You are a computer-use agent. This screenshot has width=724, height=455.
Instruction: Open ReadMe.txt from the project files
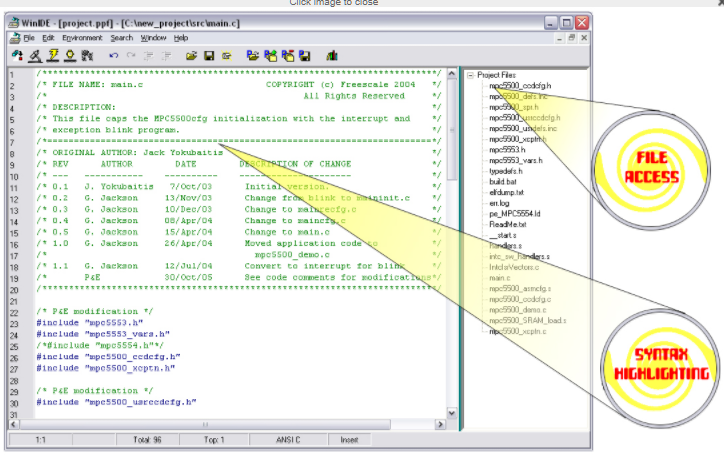click(x=506, y=225)
